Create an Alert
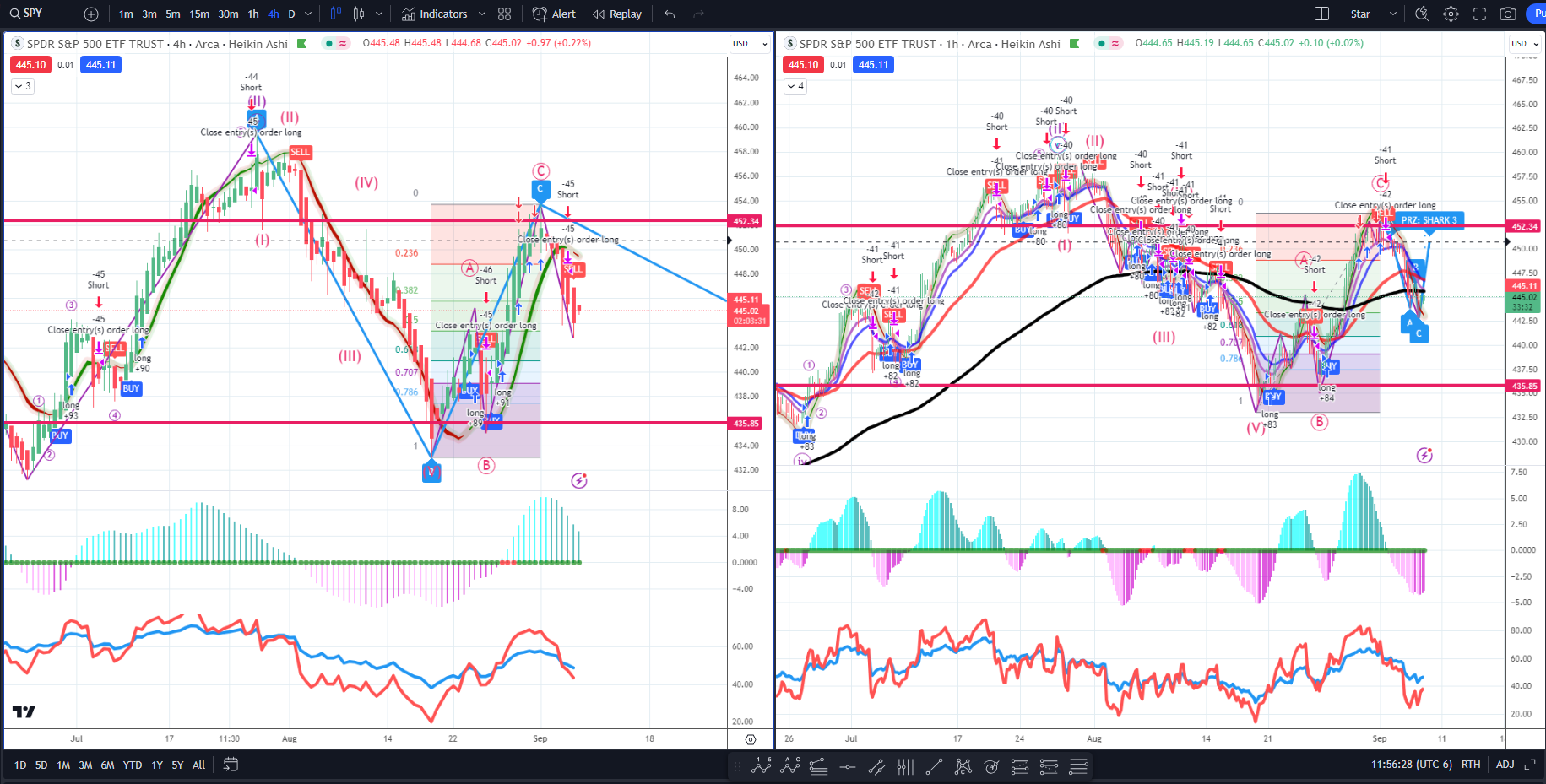This screenshot has width=1546, height=784. point(555,14)
